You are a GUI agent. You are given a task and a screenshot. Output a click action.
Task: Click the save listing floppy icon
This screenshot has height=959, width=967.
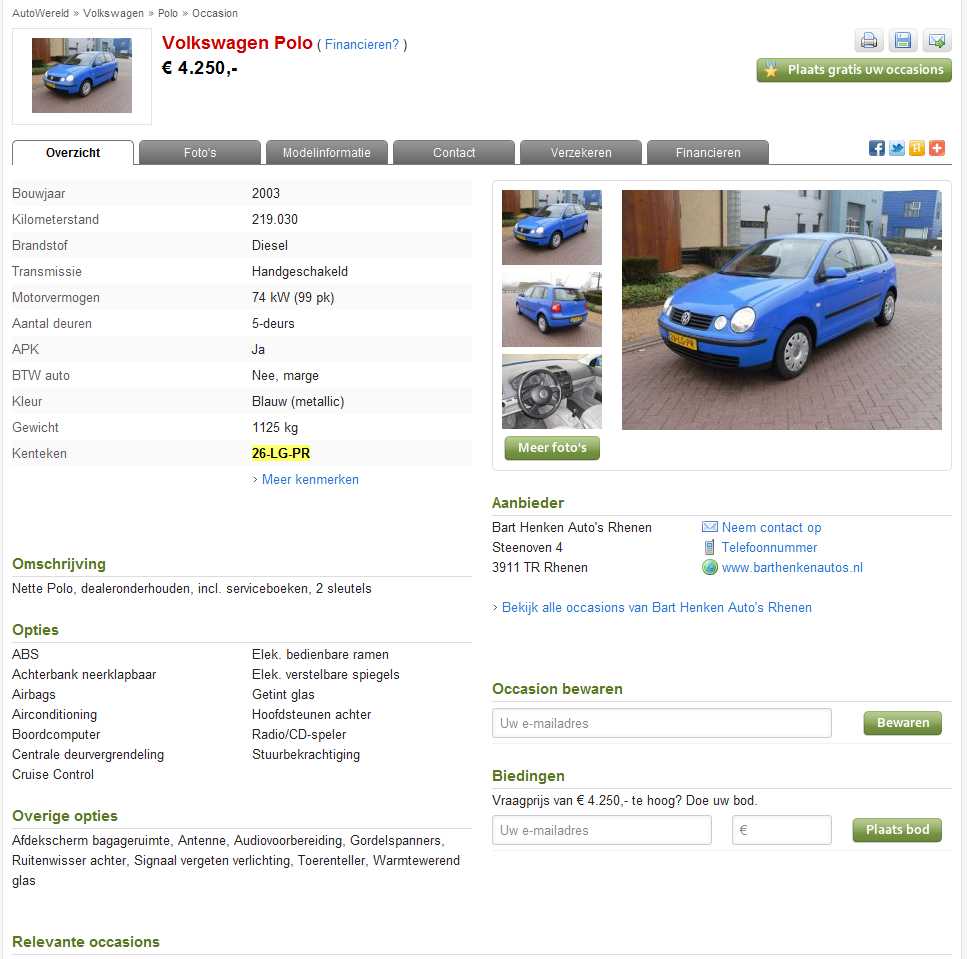point(902,41)
